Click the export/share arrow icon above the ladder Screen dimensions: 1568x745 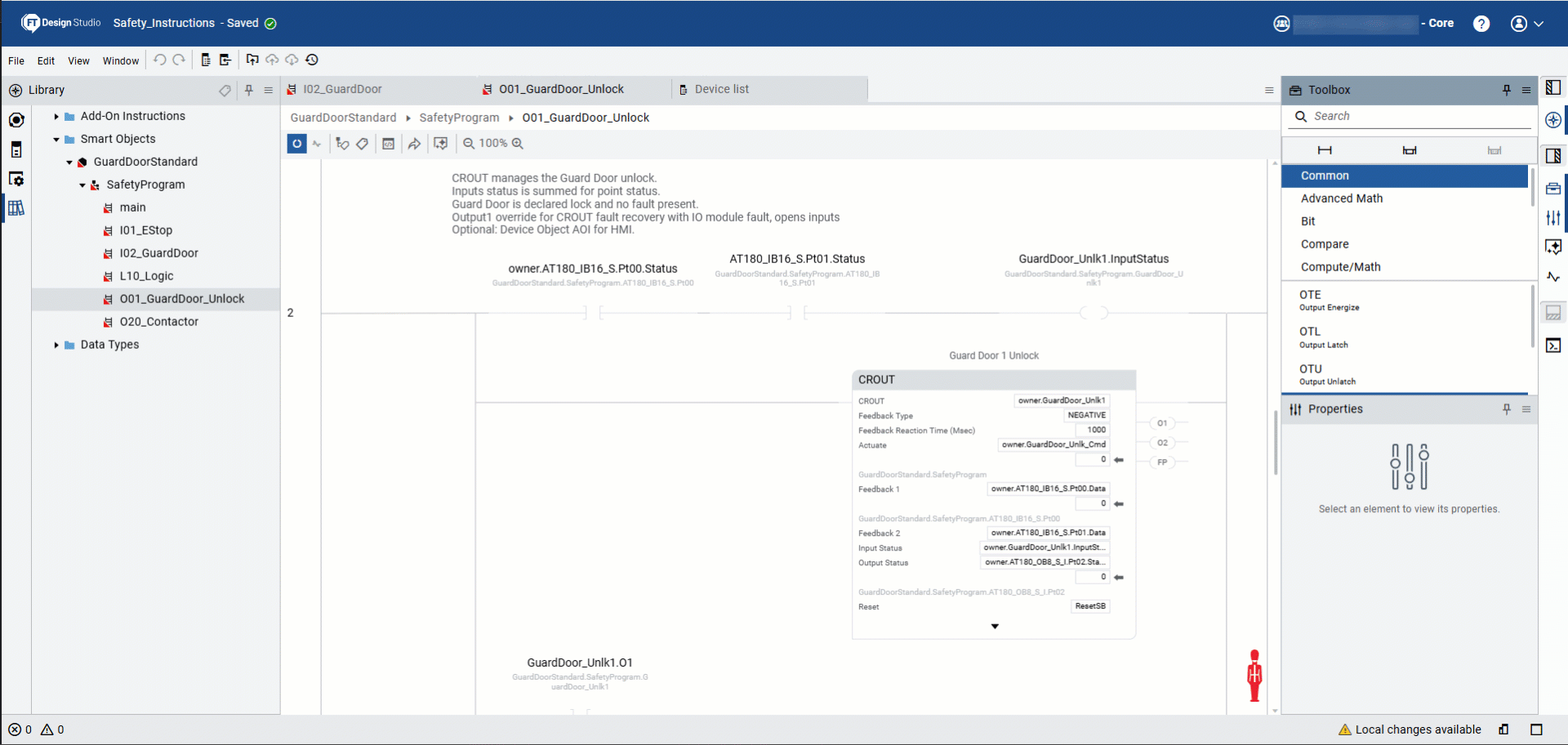pyautogui.click(x=415, y=143)
